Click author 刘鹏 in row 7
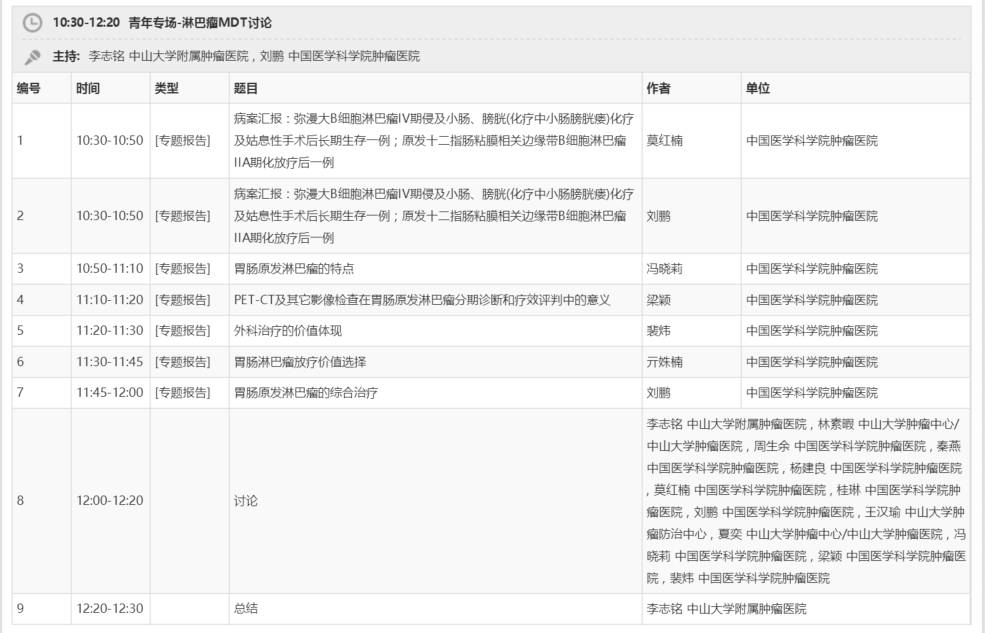Screen dimensions: 985x633 pos(658,393)
